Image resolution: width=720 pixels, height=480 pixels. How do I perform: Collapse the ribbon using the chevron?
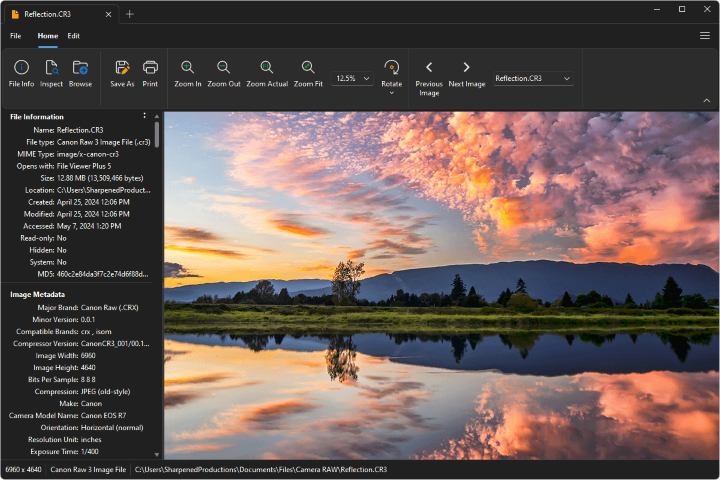click(707, 100)
